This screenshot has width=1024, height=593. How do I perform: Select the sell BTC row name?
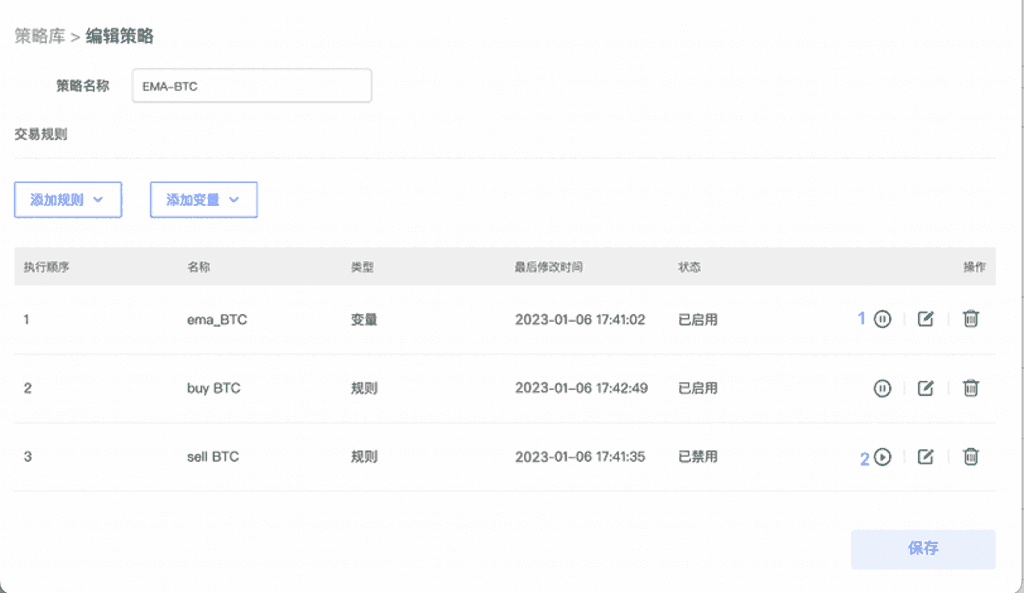pyautogui.click(x=213, y=457)
